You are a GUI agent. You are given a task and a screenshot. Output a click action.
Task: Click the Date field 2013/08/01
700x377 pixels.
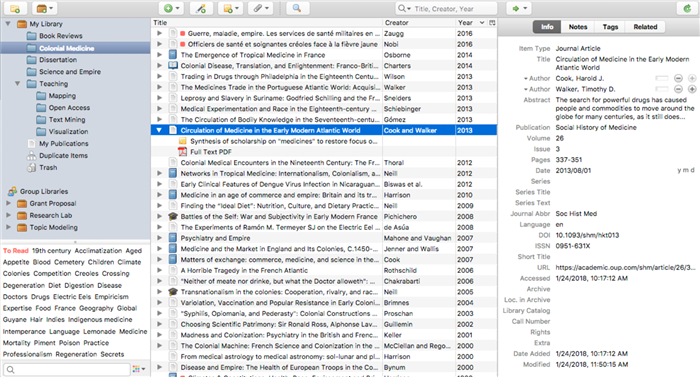573,171
